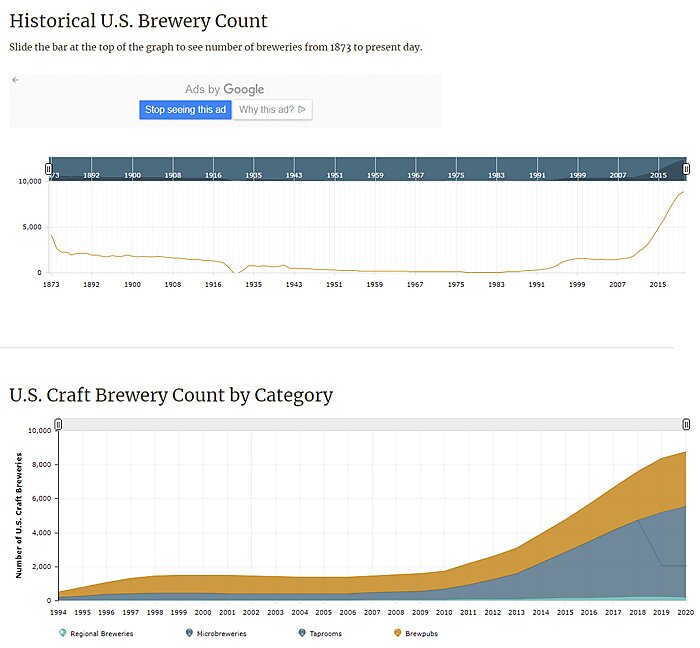The image size is (700, 648).
Task: Click the Stop seeing this ad button
Action: tap(186, 110)
